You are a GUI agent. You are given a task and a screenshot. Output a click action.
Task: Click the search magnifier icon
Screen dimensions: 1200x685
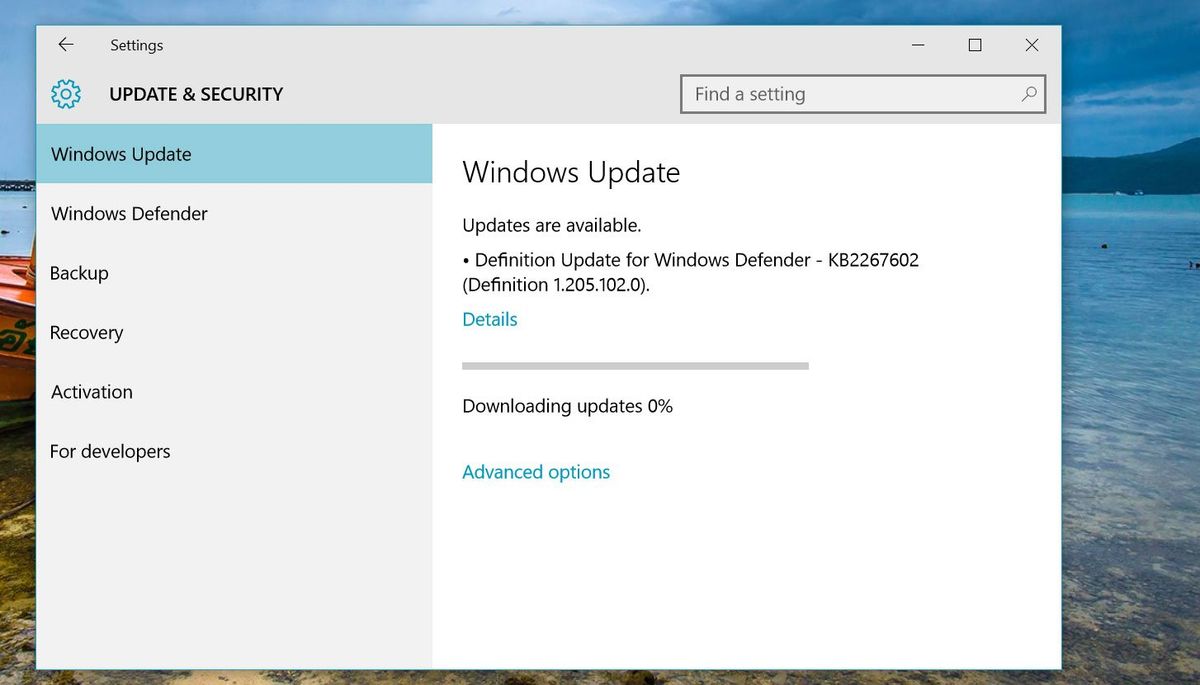(1029, 94)
